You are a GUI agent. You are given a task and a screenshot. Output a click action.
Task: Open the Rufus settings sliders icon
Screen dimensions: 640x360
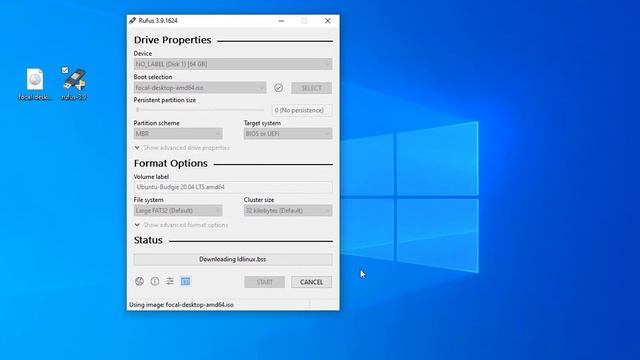pyautogui.click(x=170, y=281)
